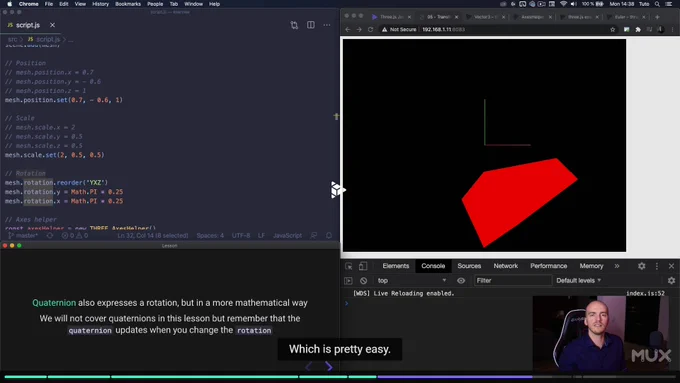Go back in the Chrome browser
Screen dimensions: 680x383
[348, 29]
